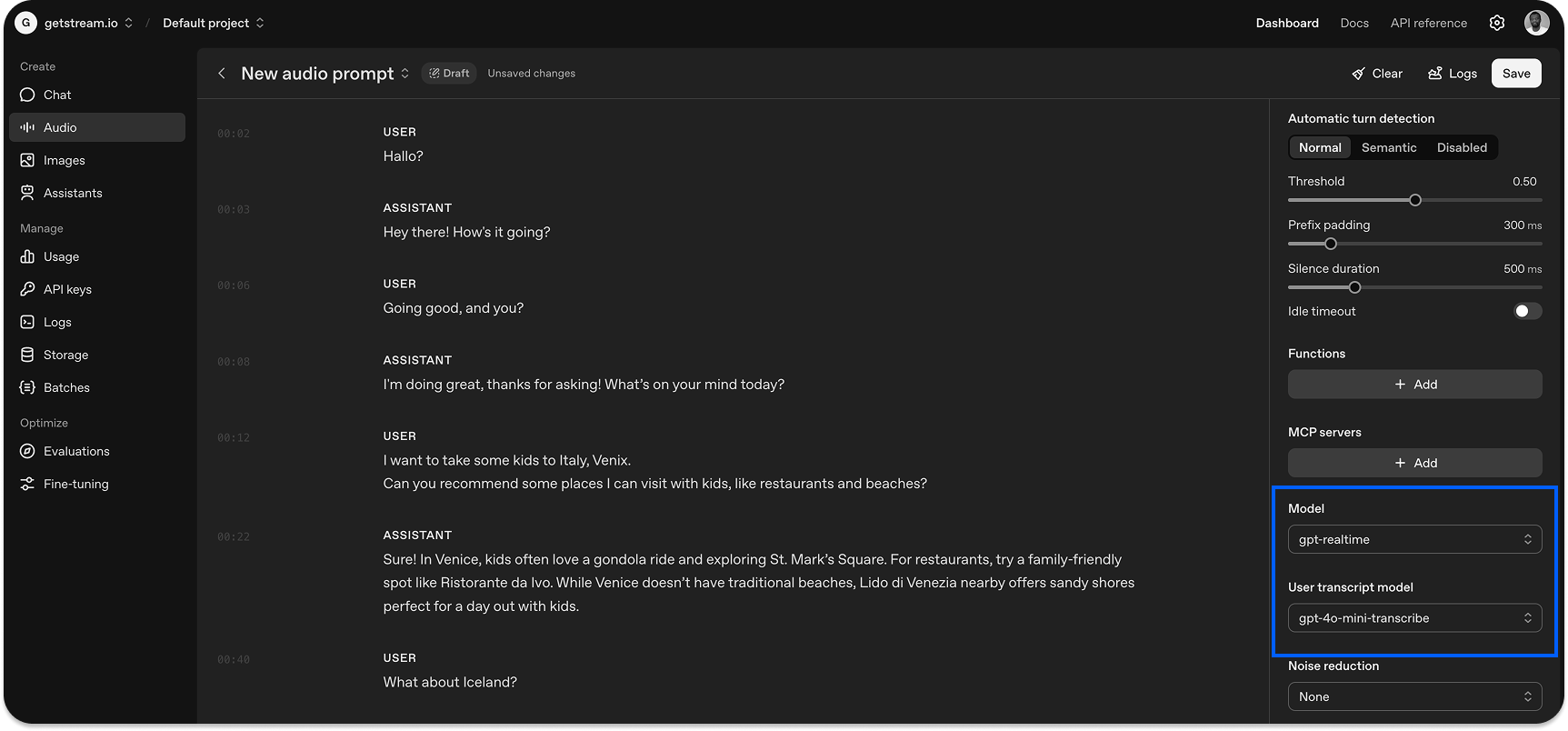Screen dimensions: 1568x731
Task: Open the Storage section
Action: 65,355
